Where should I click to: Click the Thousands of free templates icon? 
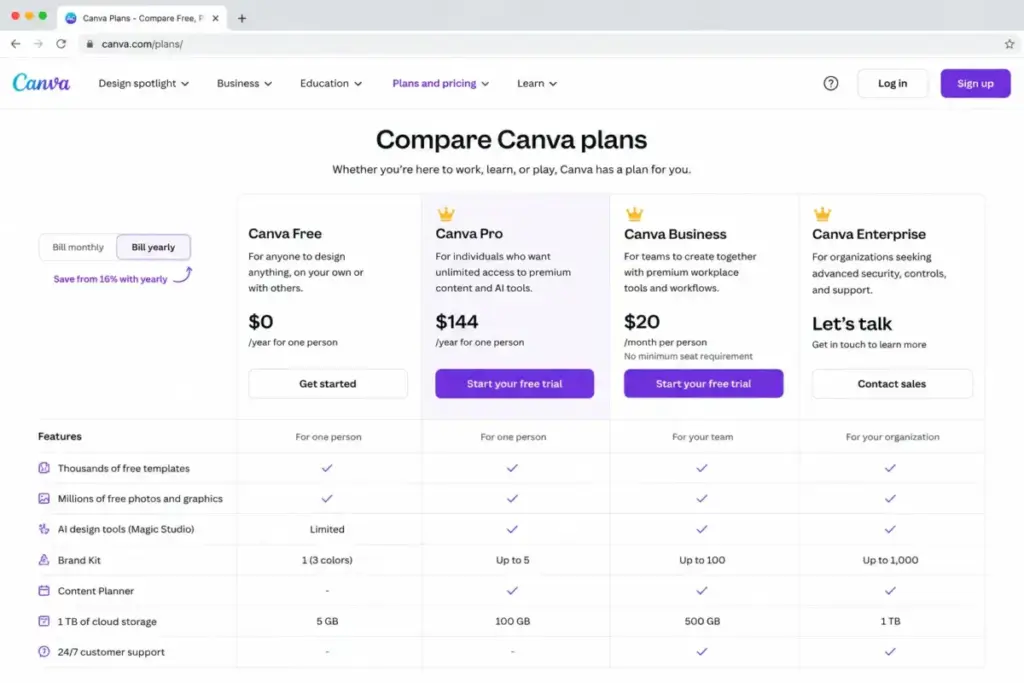44,468
